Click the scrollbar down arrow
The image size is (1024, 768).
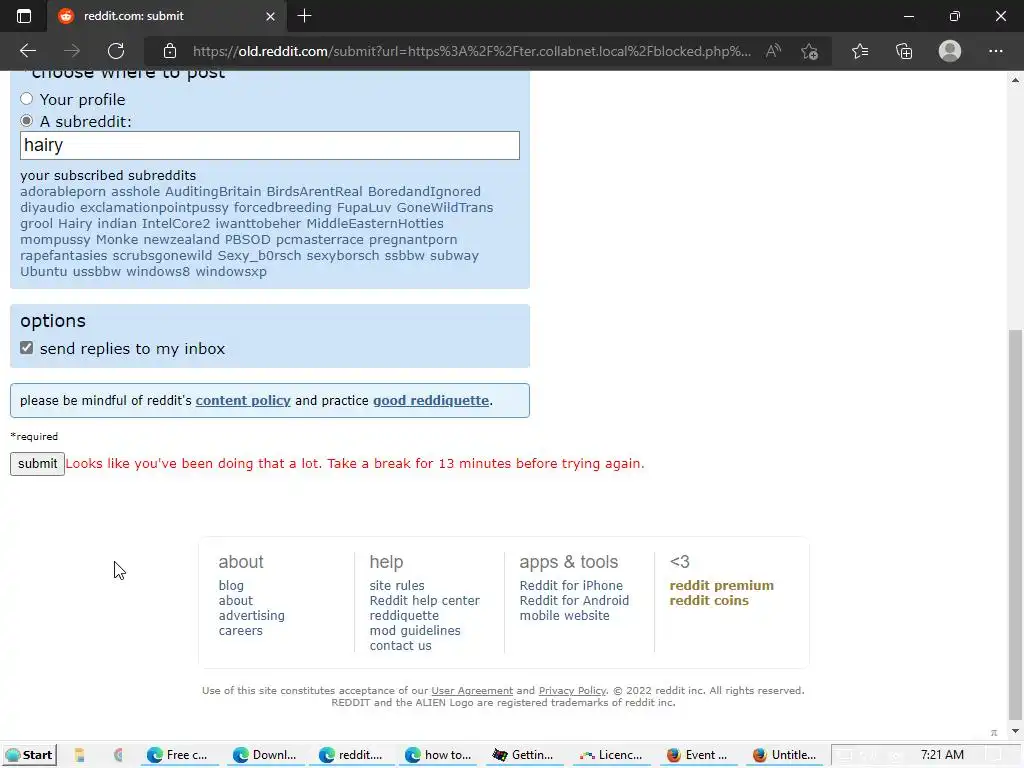click(1015, 731)
